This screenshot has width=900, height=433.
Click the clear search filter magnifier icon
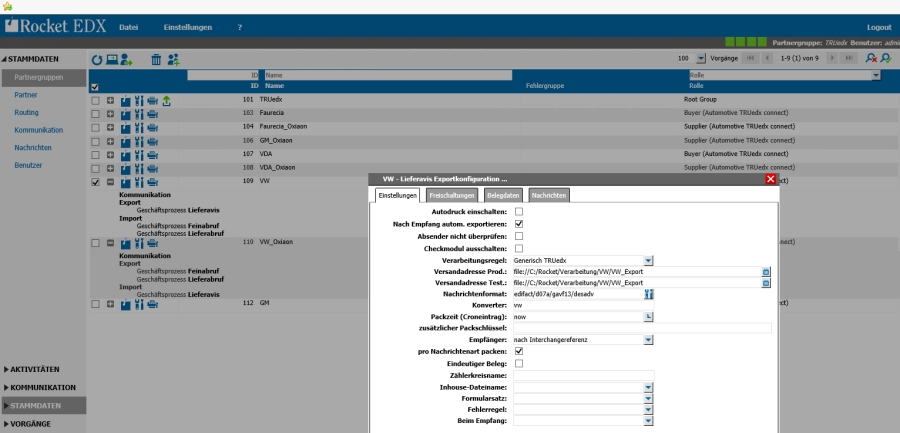pos(871,58)
